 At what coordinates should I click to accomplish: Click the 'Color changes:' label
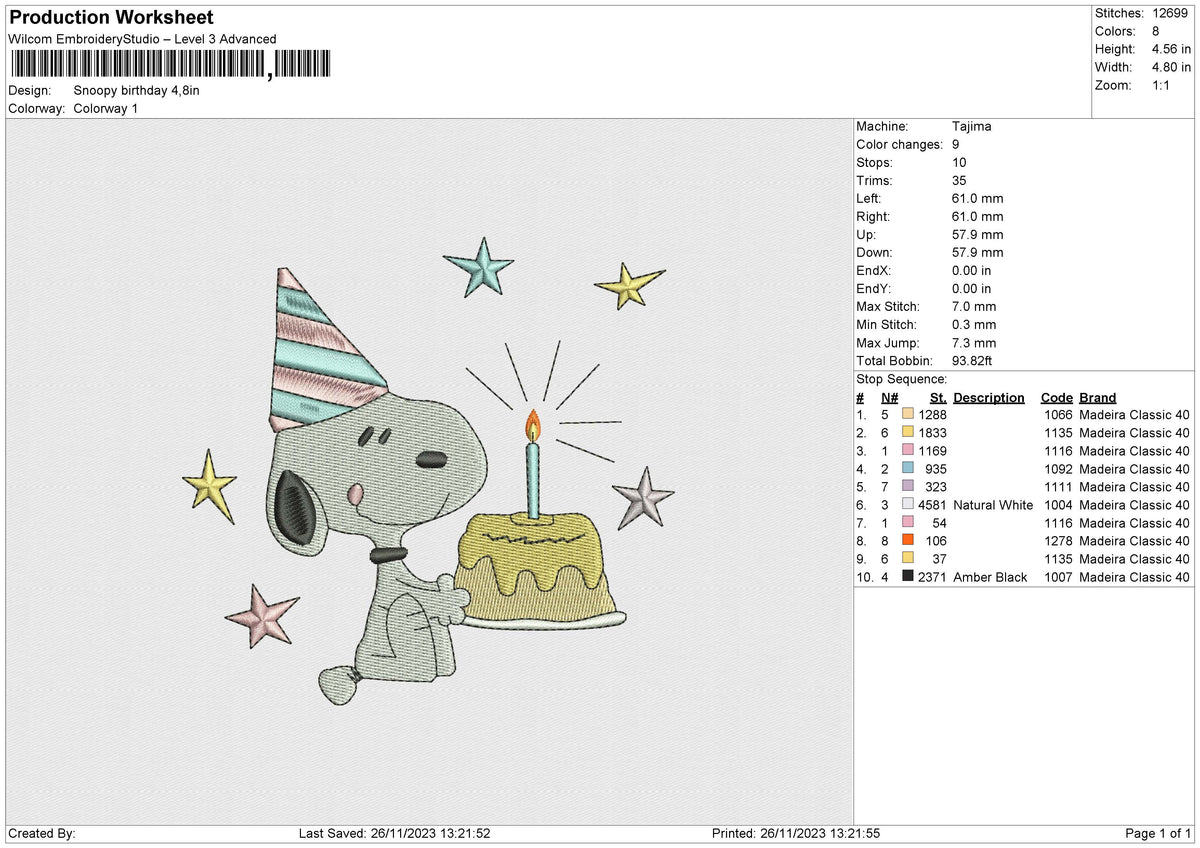900,144
